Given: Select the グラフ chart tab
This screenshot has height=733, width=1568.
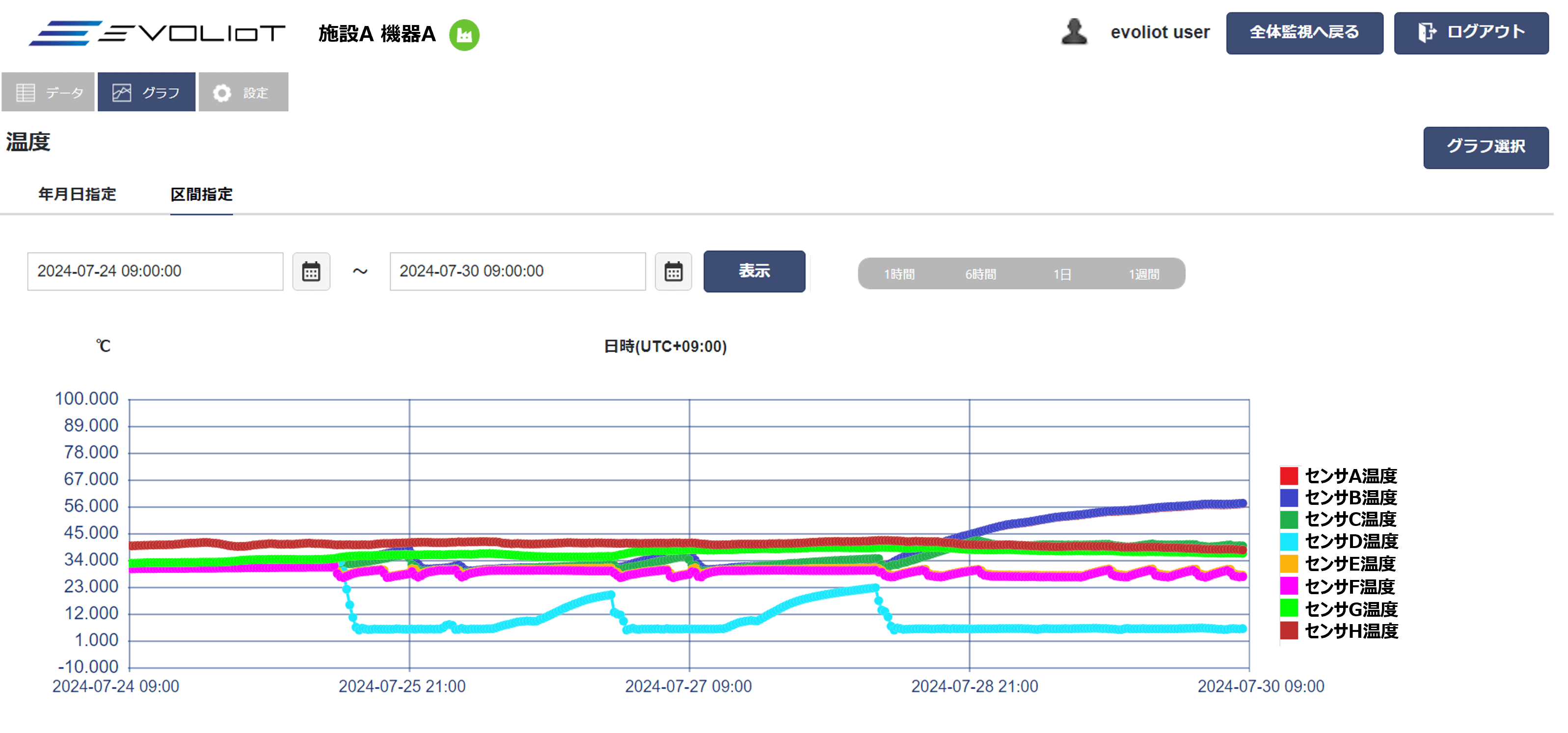Looking at the screenshot, I should tap(146, 92).
